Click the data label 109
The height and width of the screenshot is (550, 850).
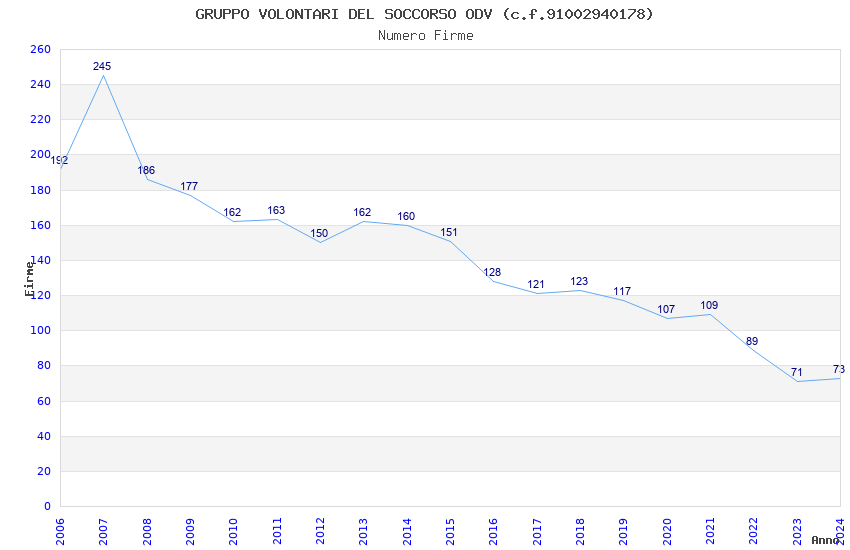(x=709, y=305)
